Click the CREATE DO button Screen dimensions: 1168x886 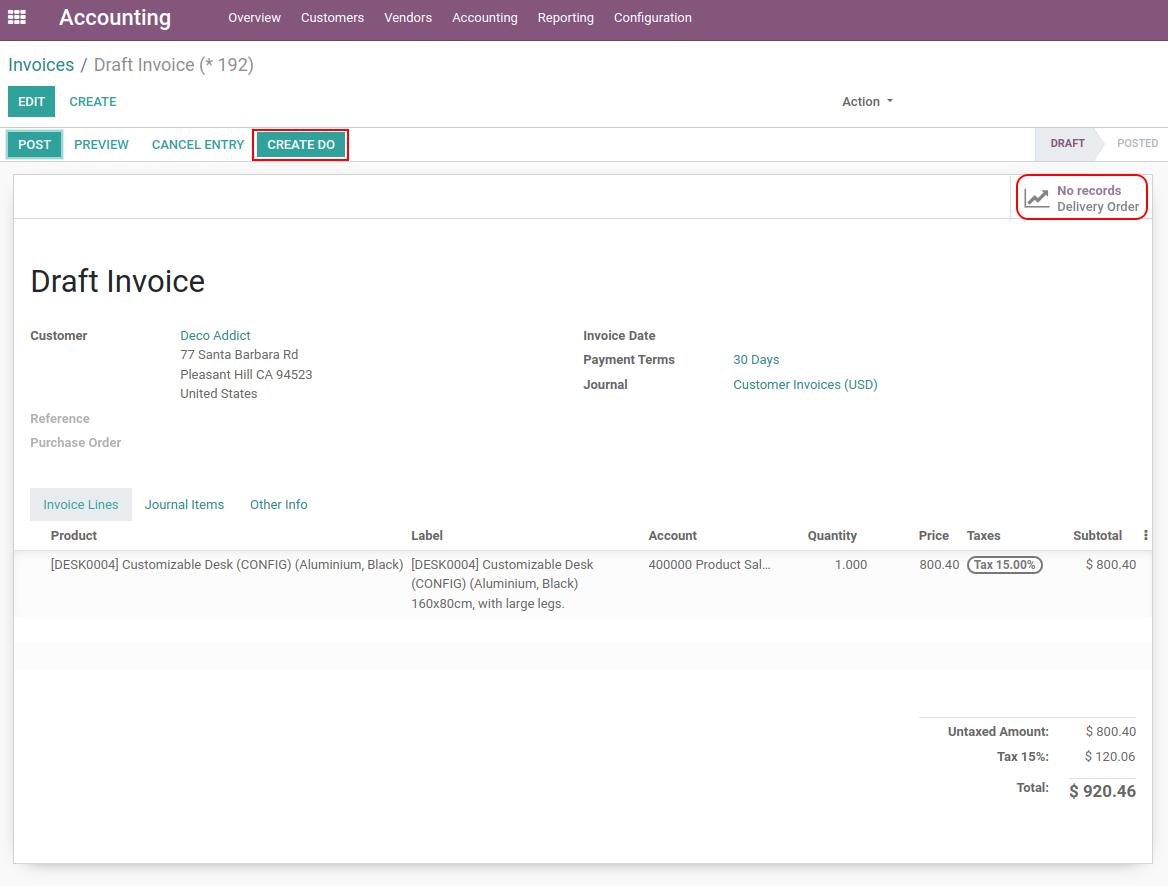coord(301,145)
